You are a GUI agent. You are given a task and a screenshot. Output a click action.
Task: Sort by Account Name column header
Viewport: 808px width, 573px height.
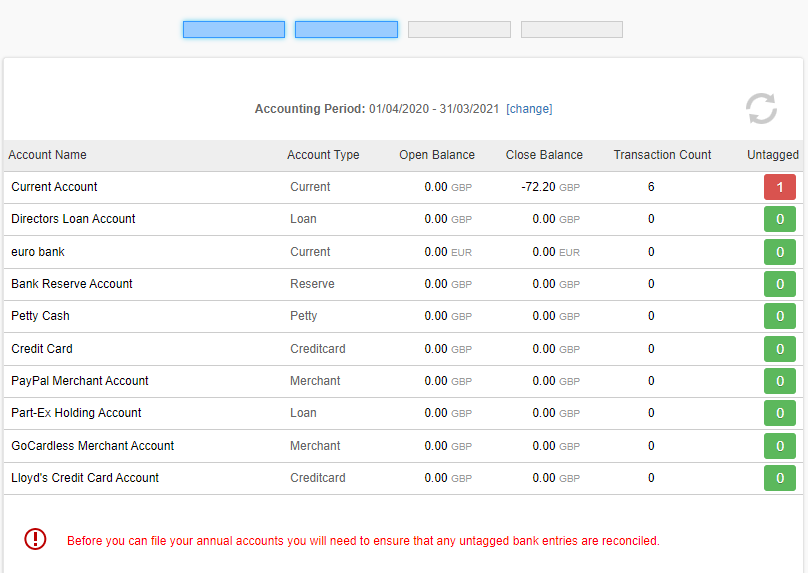(47, 155)
